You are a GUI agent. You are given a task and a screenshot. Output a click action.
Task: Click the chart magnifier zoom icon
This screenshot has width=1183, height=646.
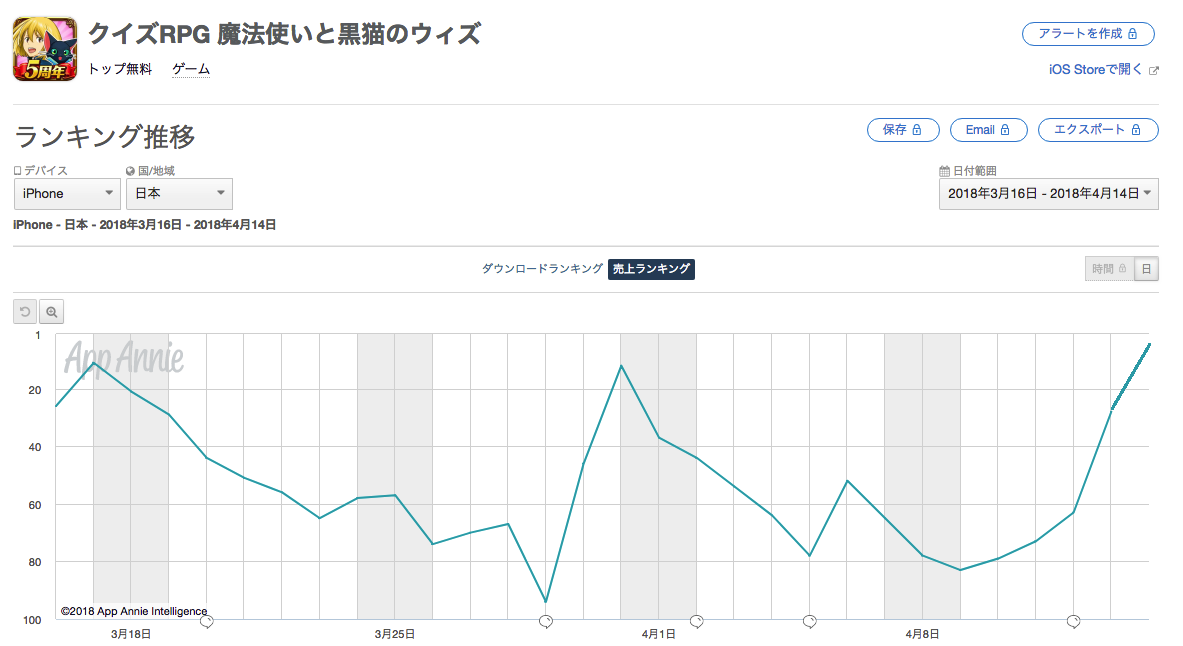click(51, 312)
